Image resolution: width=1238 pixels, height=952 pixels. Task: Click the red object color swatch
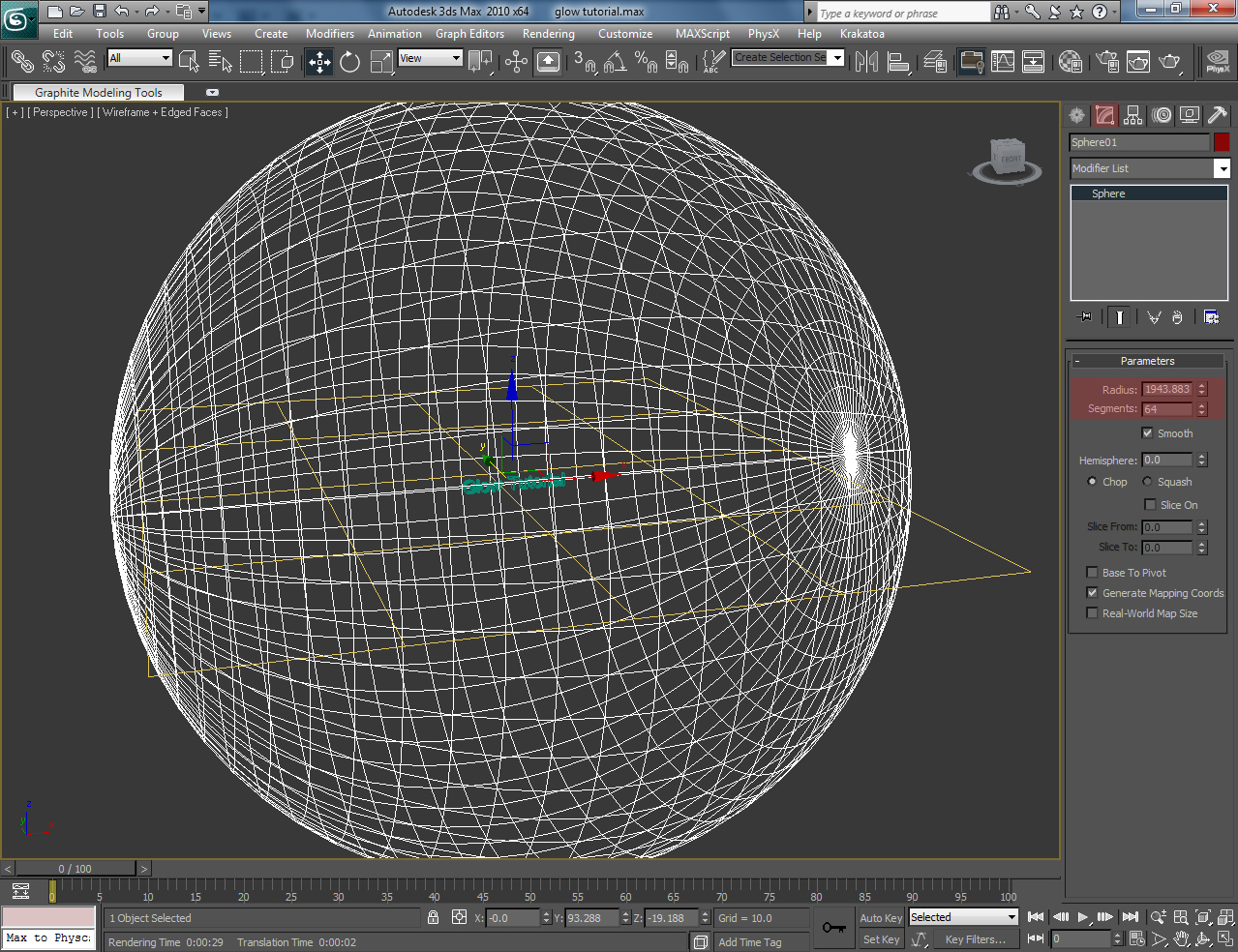(x=1222, y=142)
